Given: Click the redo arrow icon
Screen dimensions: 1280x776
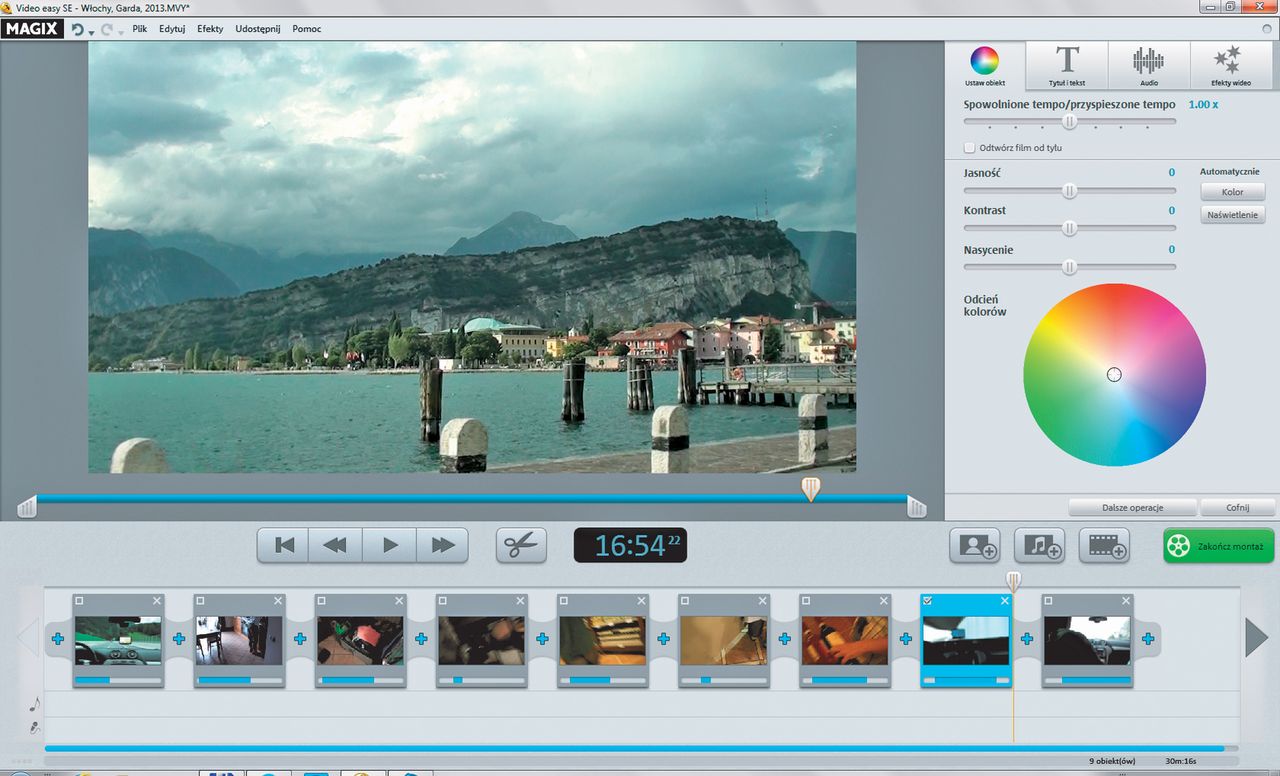Looking at the screenshot, I should coord(106,29).
